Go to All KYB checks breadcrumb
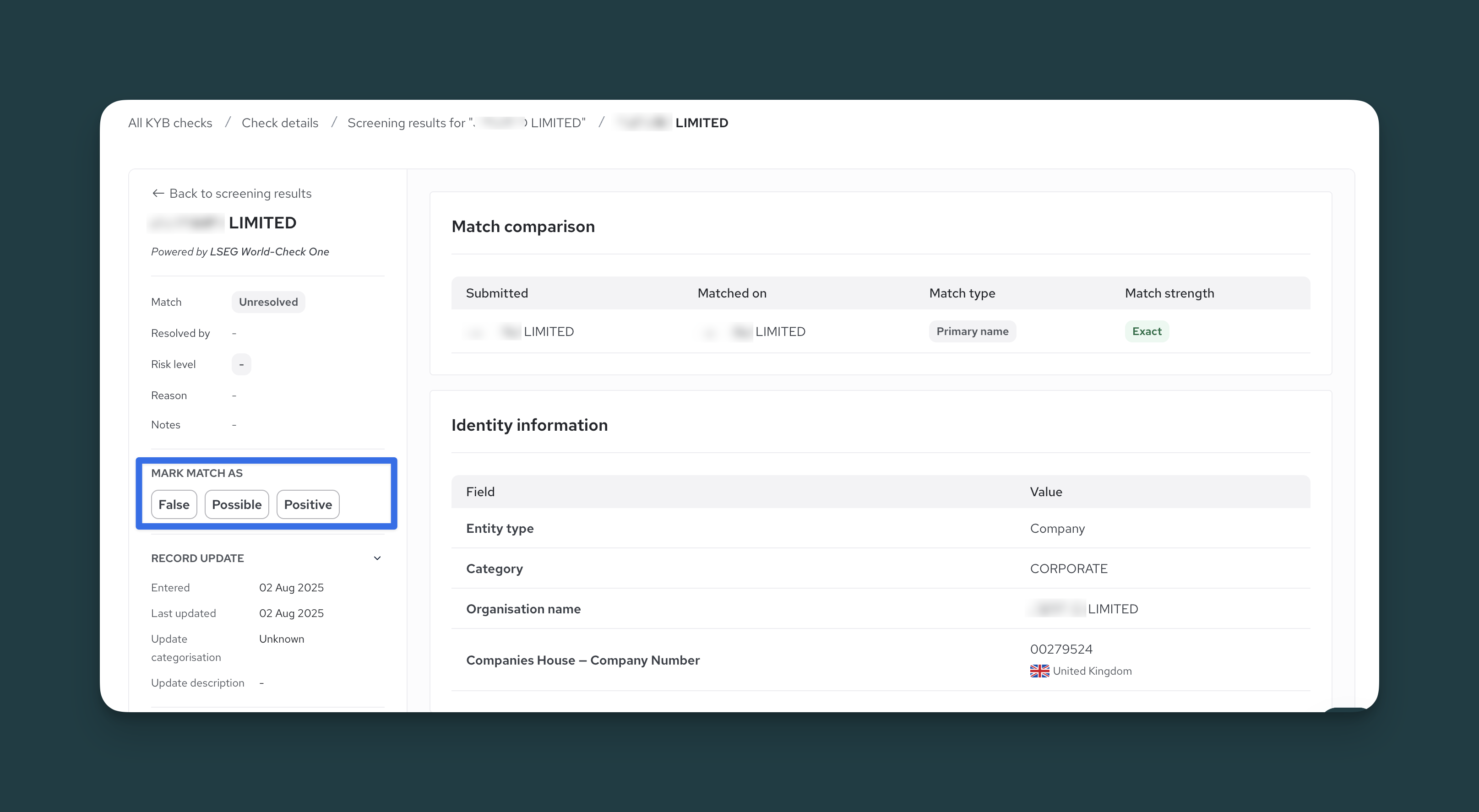The height and width of the screenshot is (812, 1479). 170,123
